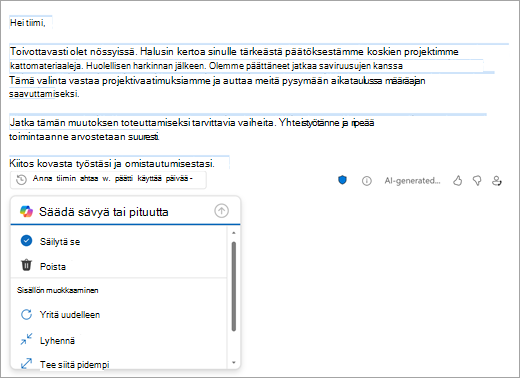520x378 pixels.
Task: Click the prompt history clock icon
Action: pos(21,180)
